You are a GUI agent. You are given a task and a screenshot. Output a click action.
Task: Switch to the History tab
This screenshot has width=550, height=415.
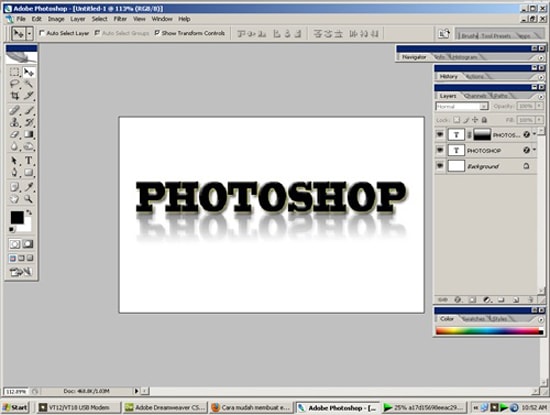[449, 76]
